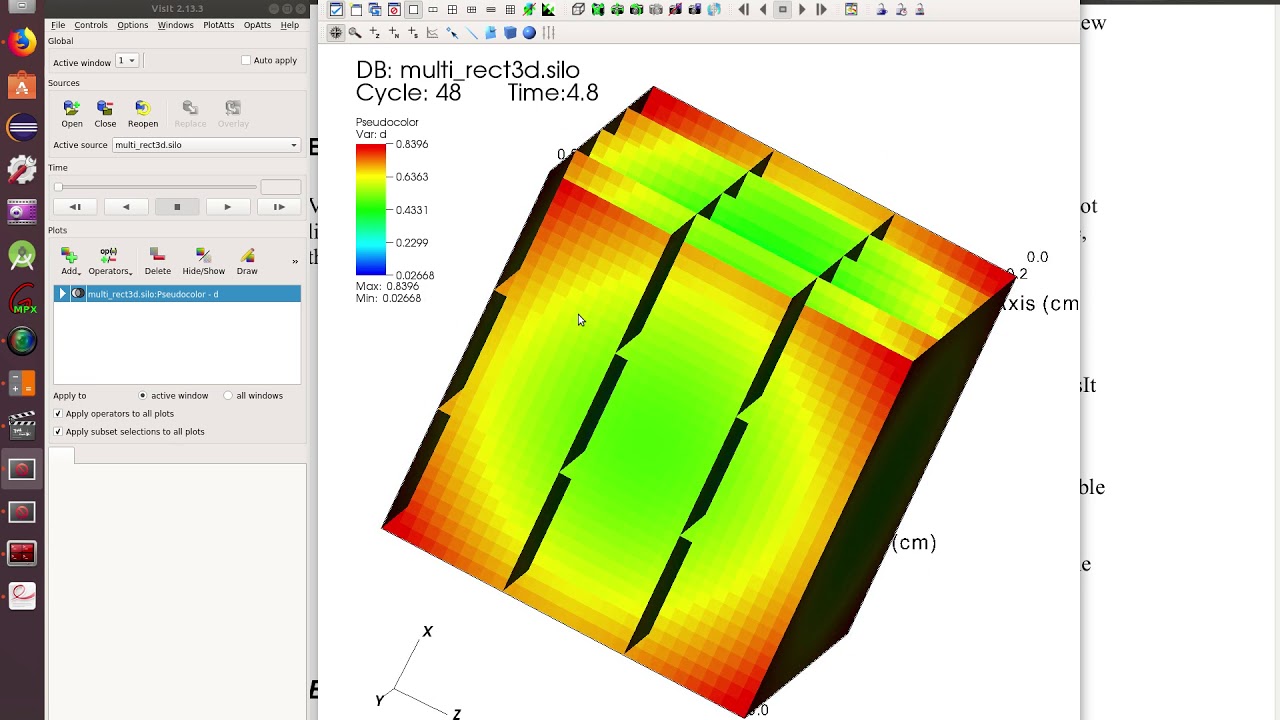The width and height of the screenshot is (1280, 720).
Task: Enable the blue Box tool
Action: [x=510, y=33]
